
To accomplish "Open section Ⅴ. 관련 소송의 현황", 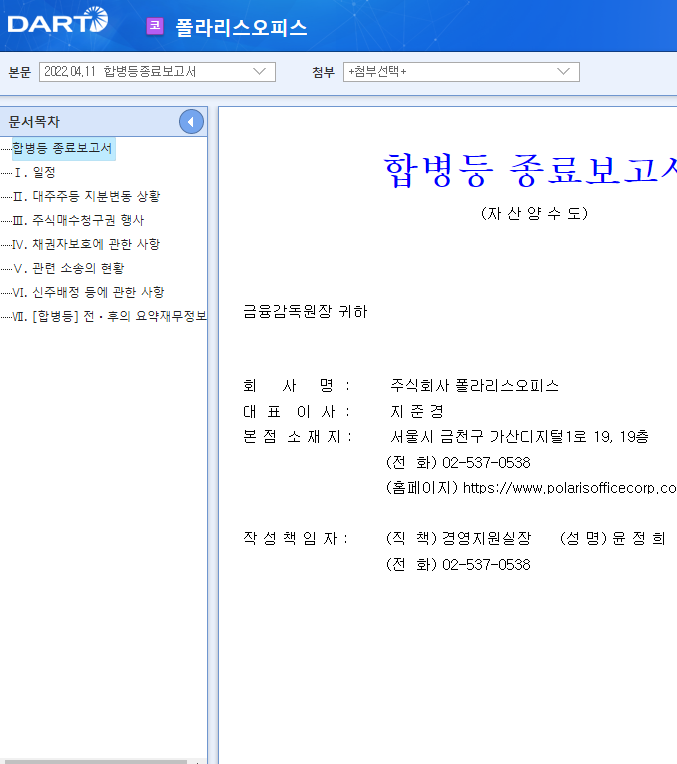I will point(68,268).
